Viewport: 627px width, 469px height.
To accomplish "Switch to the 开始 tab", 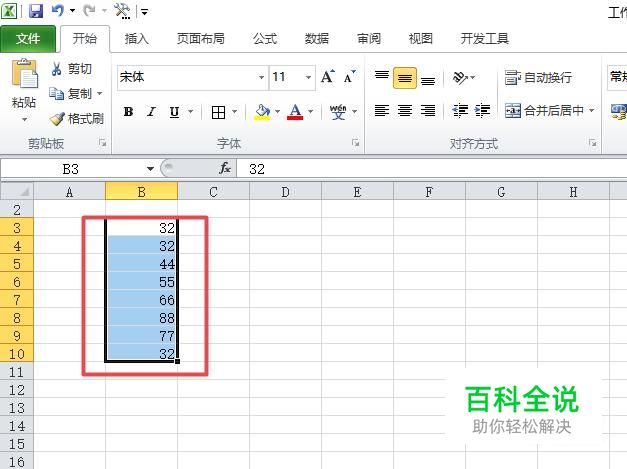I will pyautogui.click(x=85, y=39).
